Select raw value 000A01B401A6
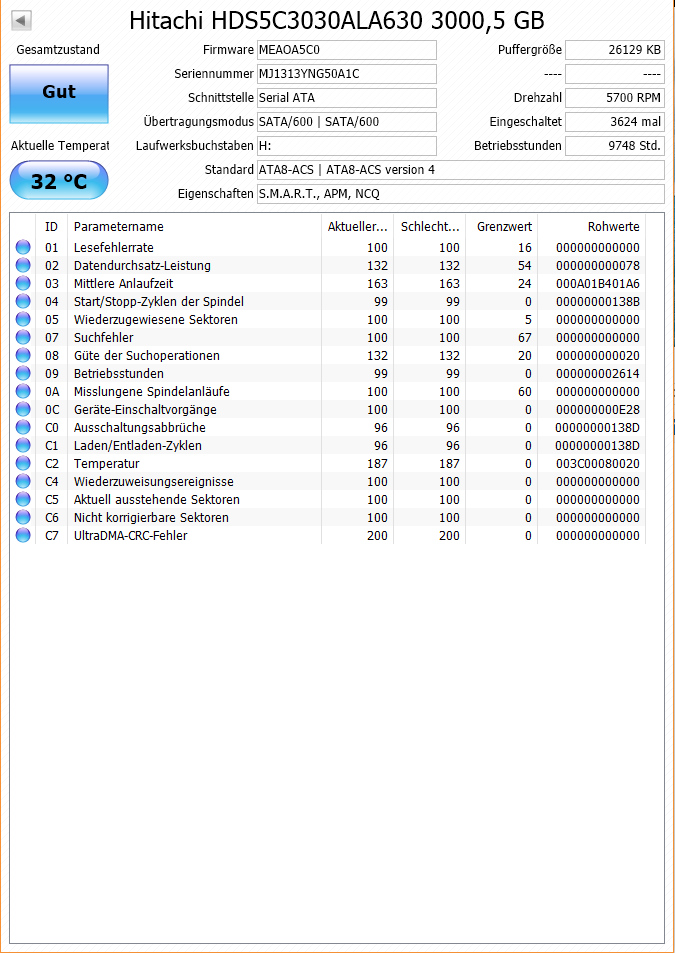 (x=598, y=283)
